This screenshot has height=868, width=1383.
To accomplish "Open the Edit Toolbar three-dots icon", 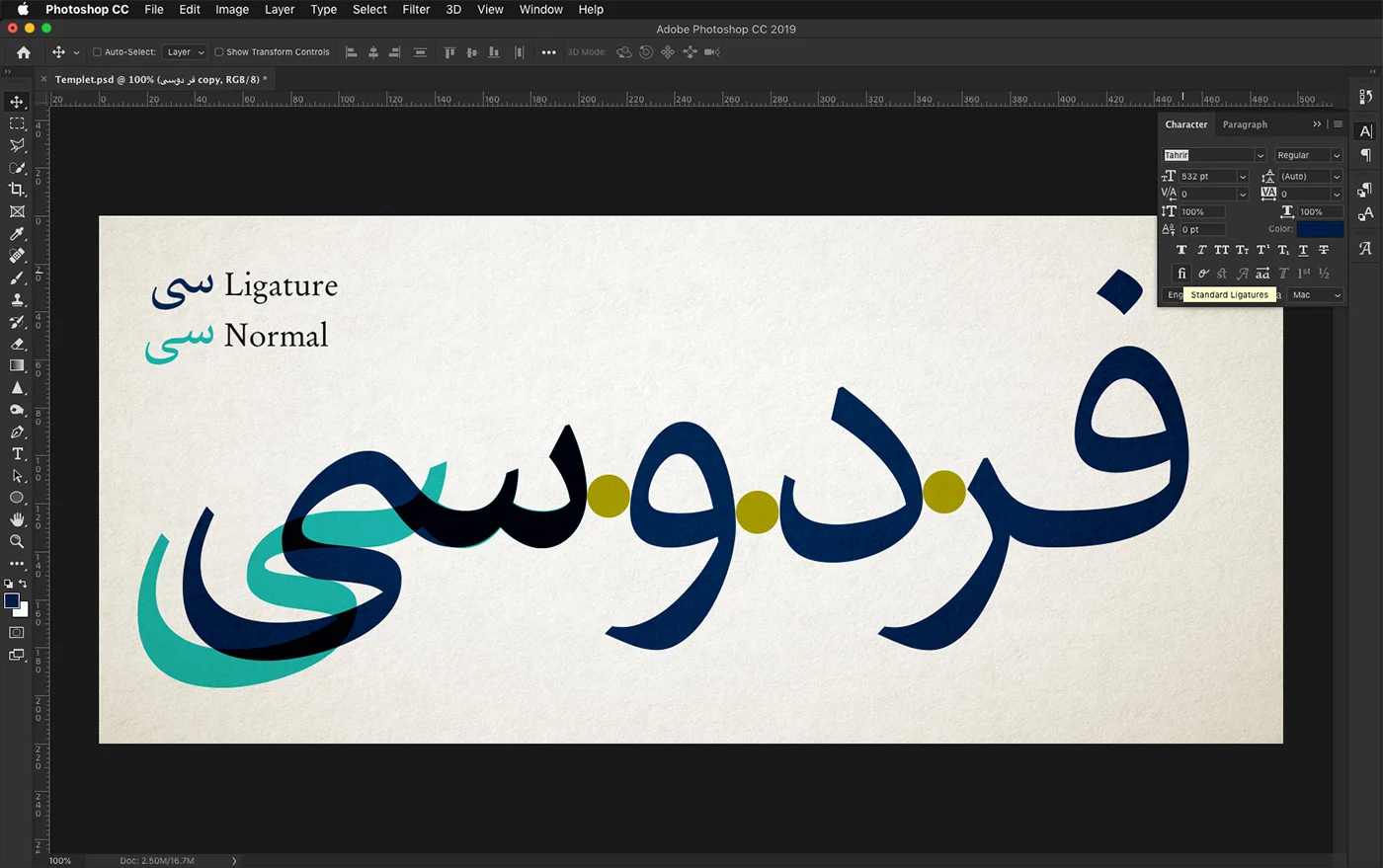I will [17, 564].
